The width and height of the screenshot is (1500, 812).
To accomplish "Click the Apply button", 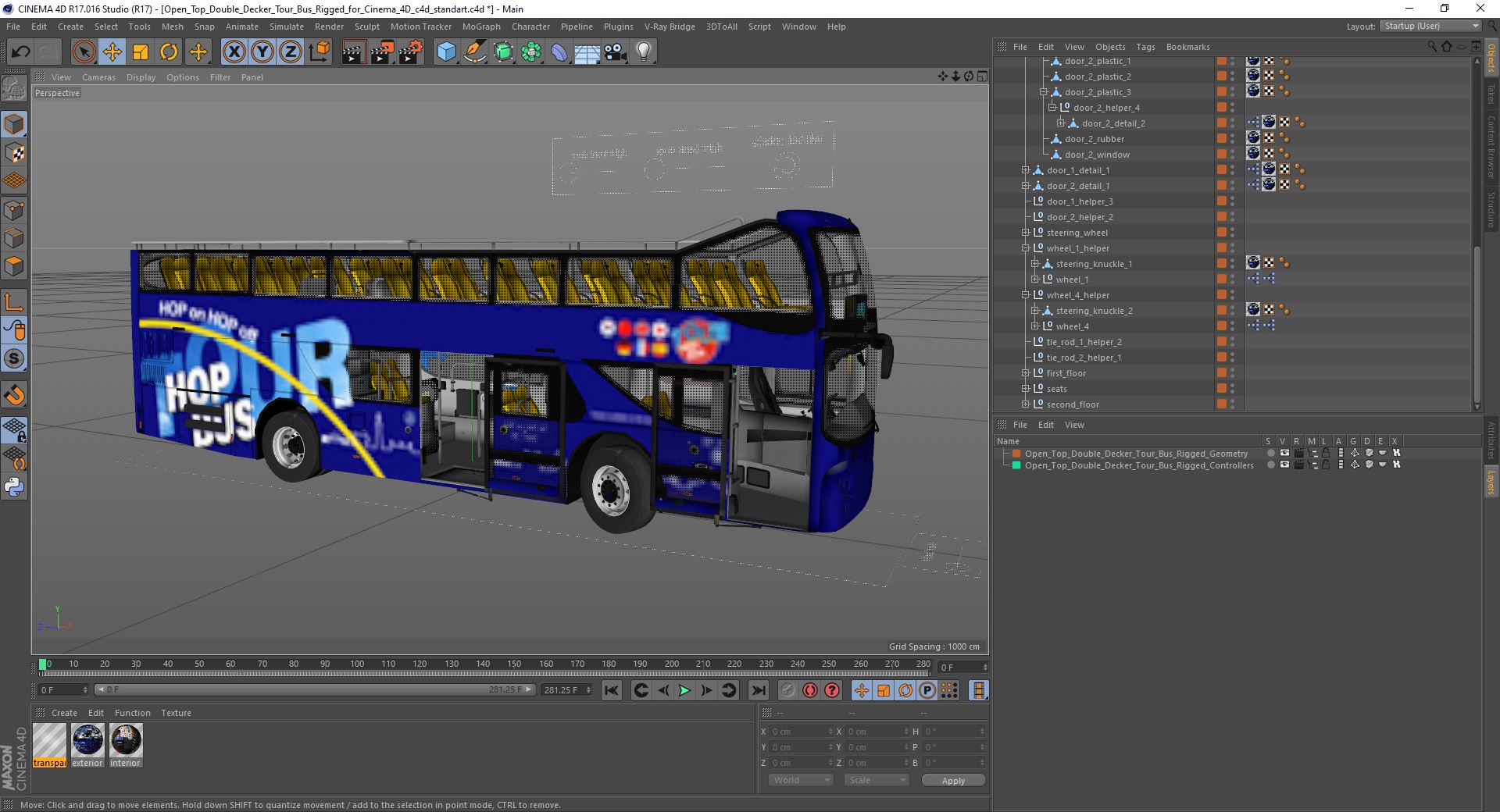I will pos(953,781).
